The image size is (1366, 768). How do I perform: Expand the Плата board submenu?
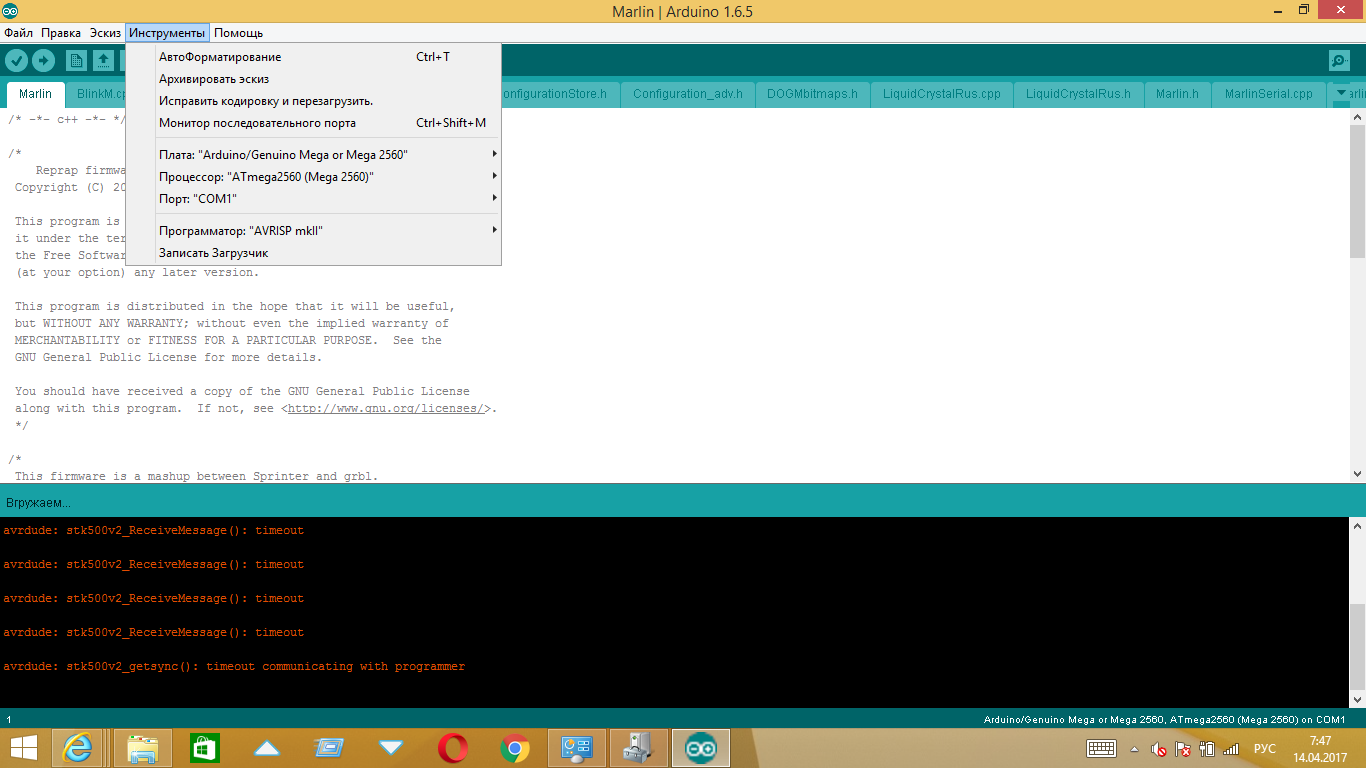313,154
